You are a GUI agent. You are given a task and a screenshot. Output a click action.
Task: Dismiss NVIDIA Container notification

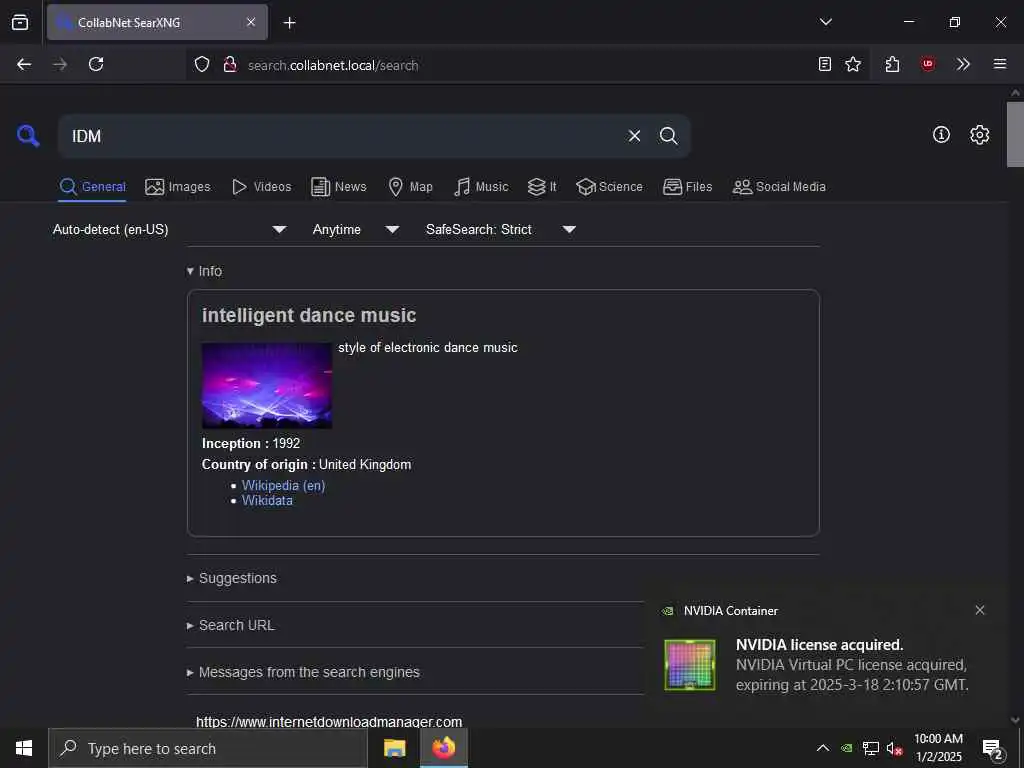[x=980, y=610]
